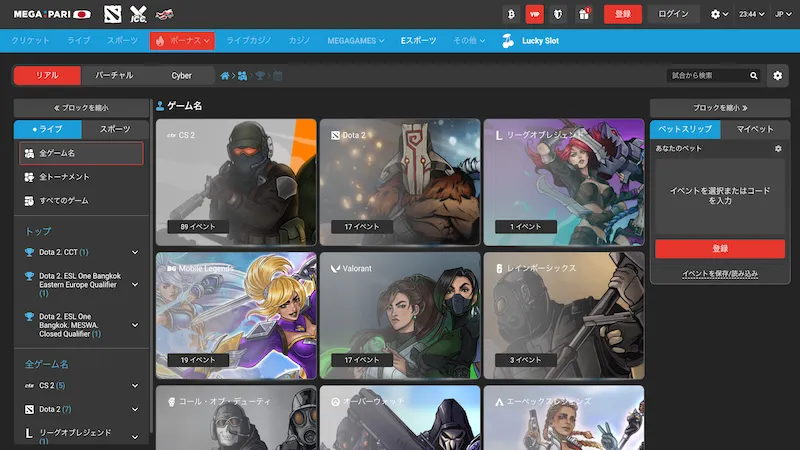Open the MegaPari home logo

52,14
